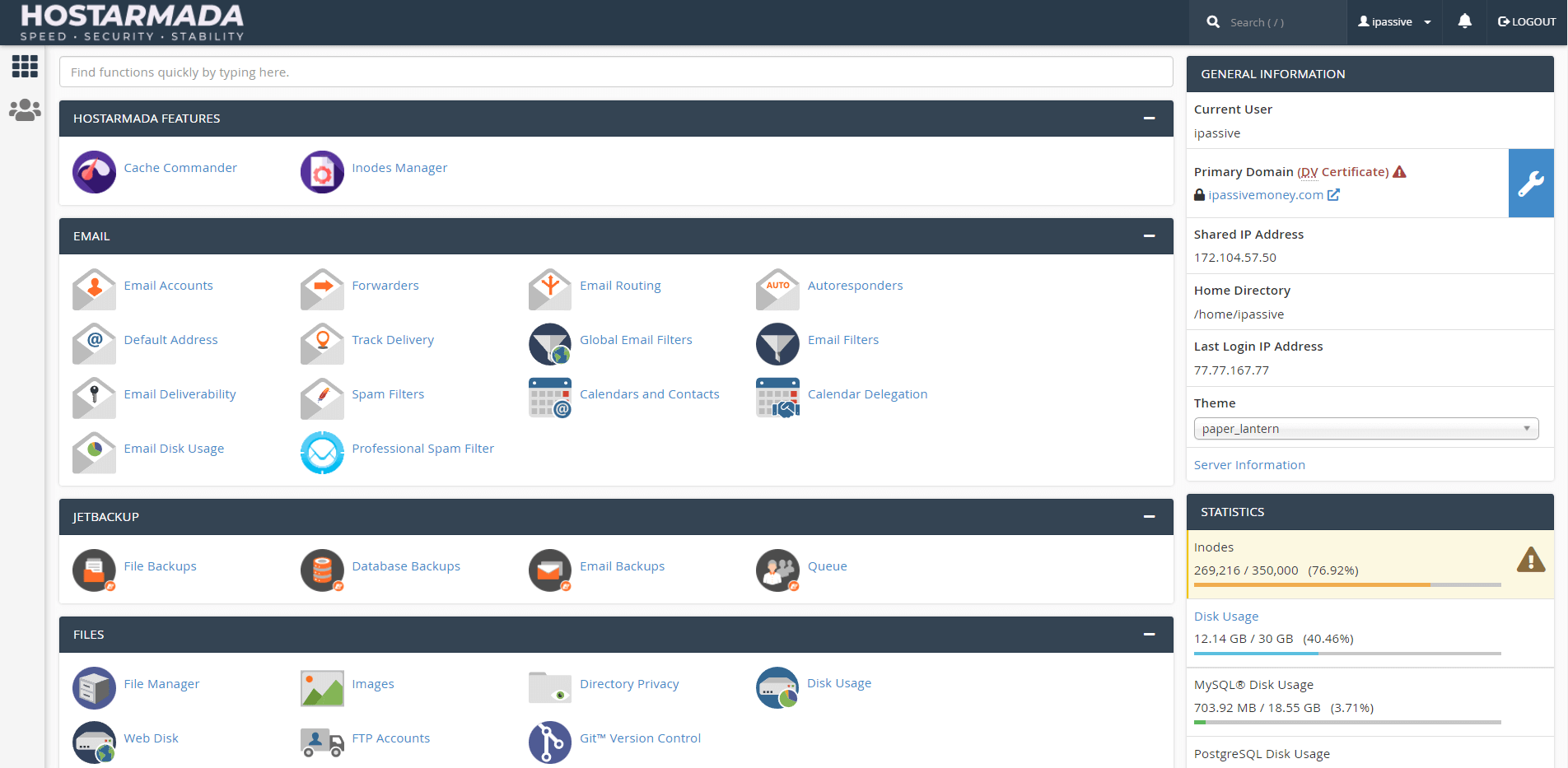Screen dimensions: 1568x768
Task: Select the shared IP 172.104.57.50 text
Action: (1235, 258)
